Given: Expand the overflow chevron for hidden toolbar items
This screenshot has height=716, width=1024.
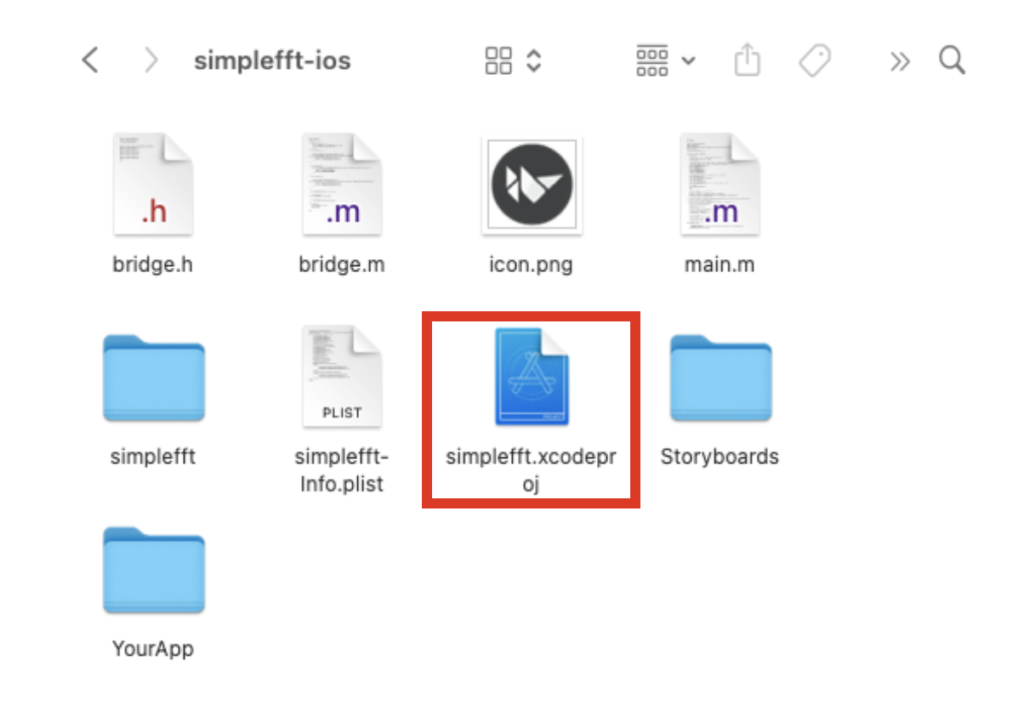Looking at the screenshot, I should click(x=898, y=60).
